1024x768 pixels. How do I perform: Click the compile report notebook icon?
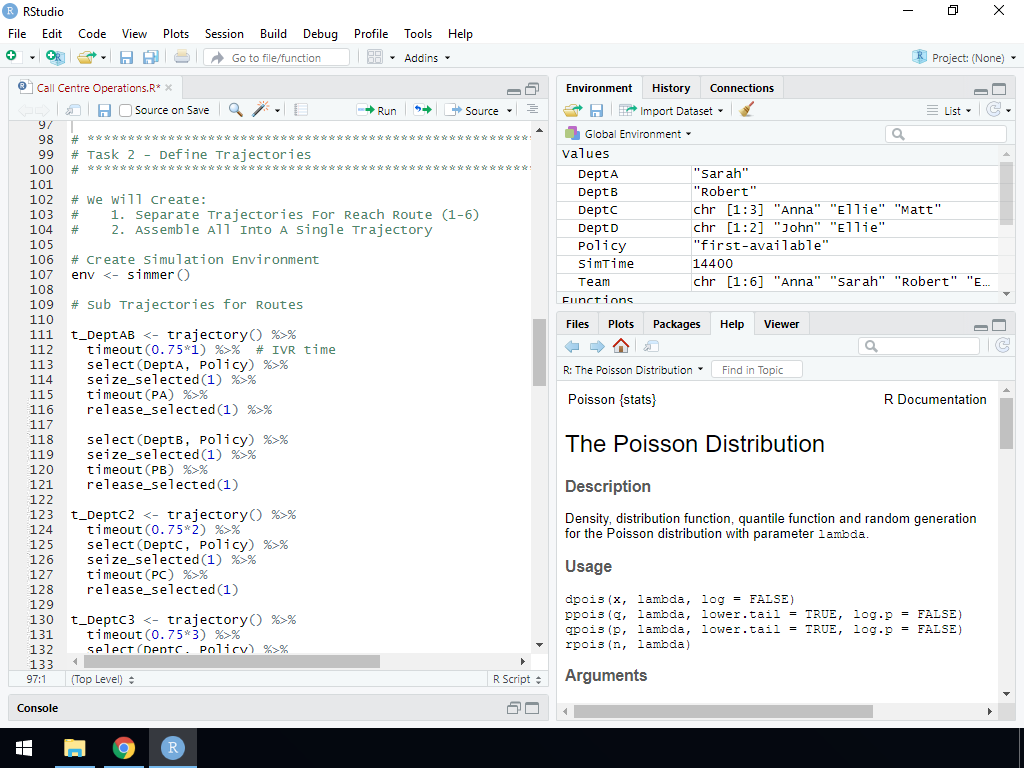click(x=301, y=110)
